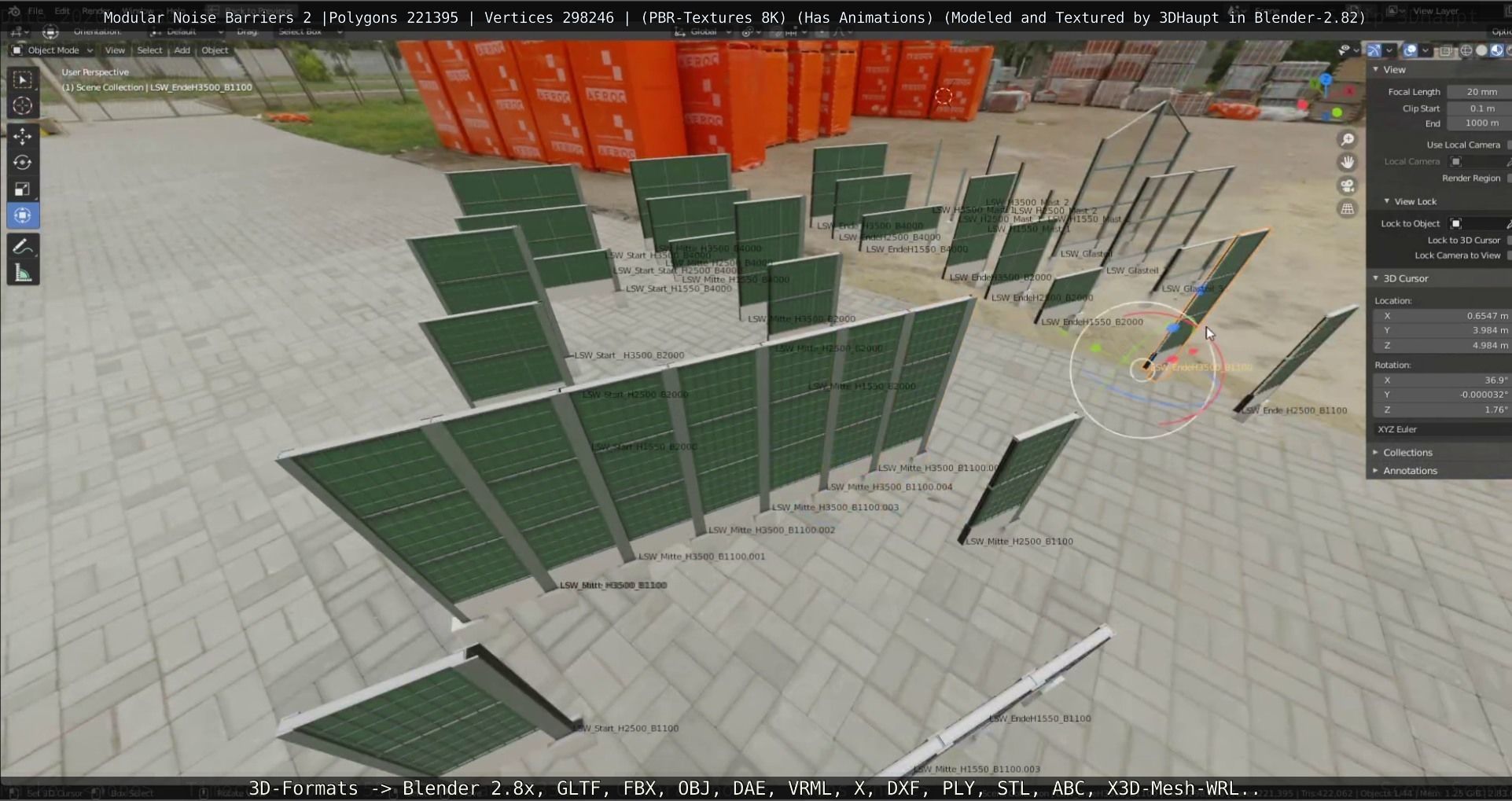Select the Scale tool

pyautogui.click(x=22, y=189)
